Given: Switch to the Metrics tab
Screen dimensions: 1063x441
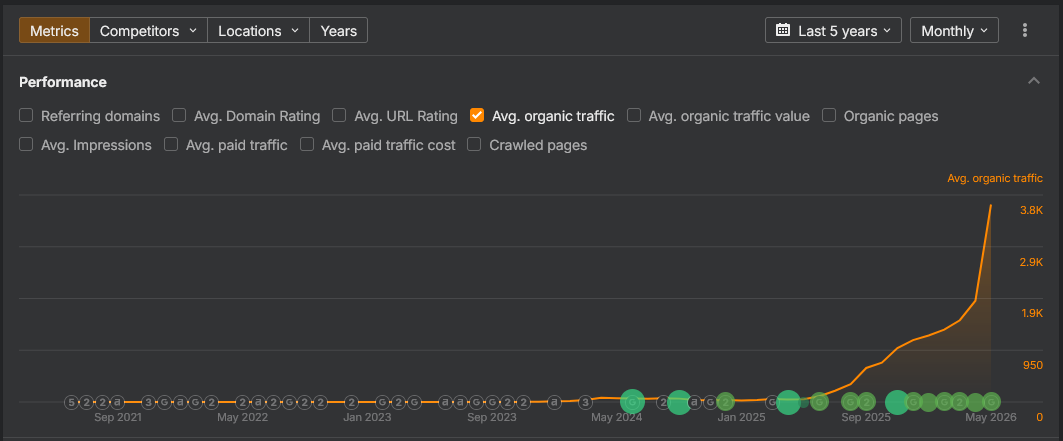Looking at the screenshot, I should pos(54,30).
